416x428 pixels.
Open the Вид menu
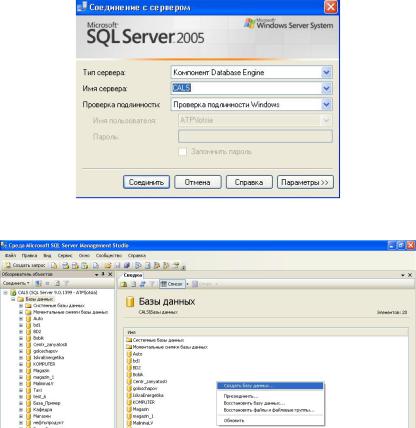[47, 256]
